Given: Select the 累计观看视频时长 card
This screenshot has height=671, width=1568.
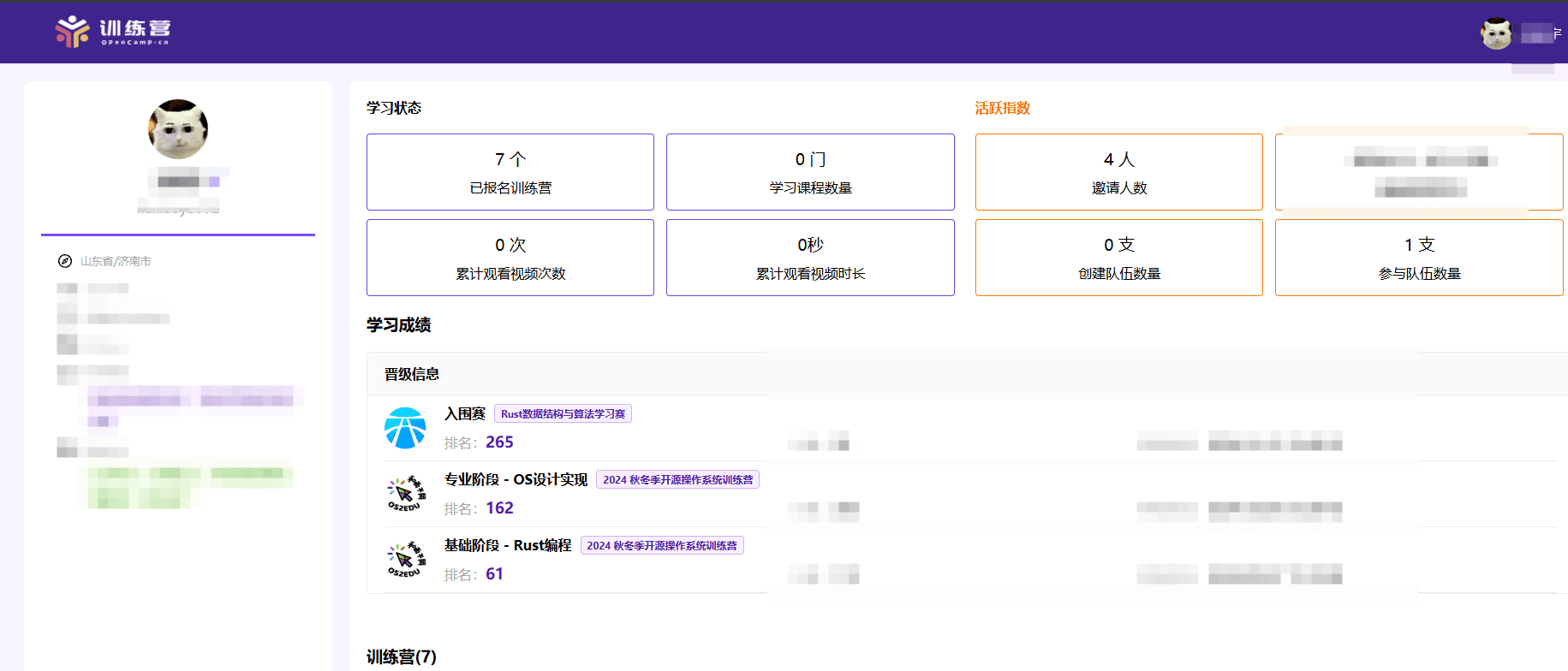Looking at the screenshot, I should coord(810,258).
